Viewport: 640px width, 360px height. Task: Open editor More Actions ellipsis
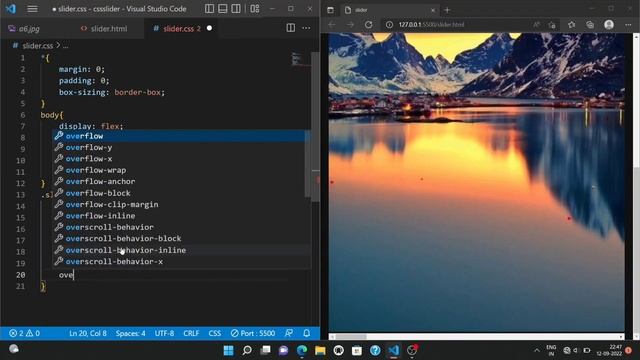point(306,28)
